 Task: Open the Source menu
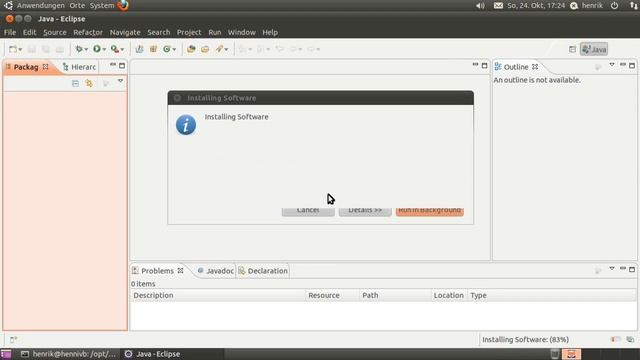pyautogui.click(x=55, y=32)
